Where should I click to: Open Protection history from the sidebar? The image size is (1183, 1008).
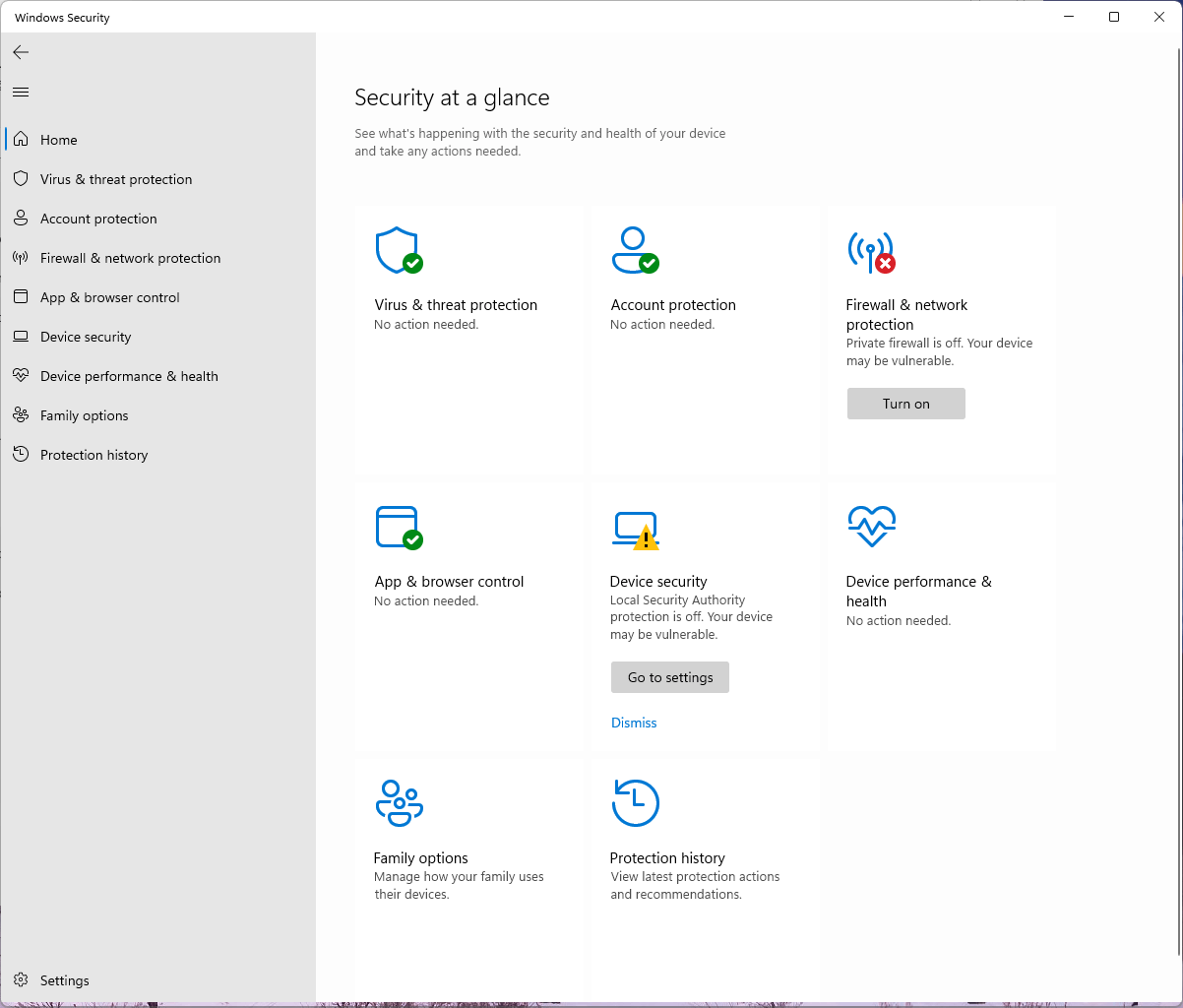(x=157, y=455)
